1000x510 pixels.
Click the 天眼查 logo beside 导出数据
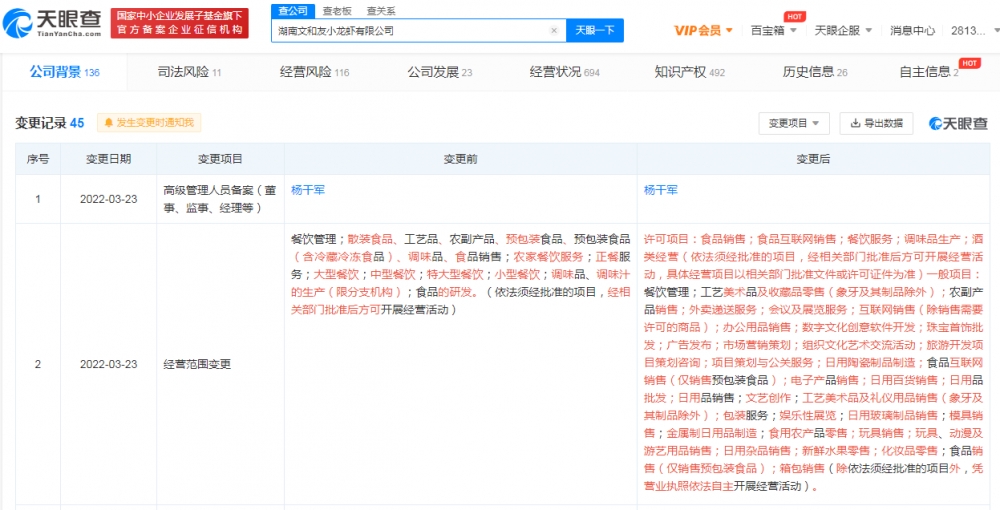[x=958, y=123]
